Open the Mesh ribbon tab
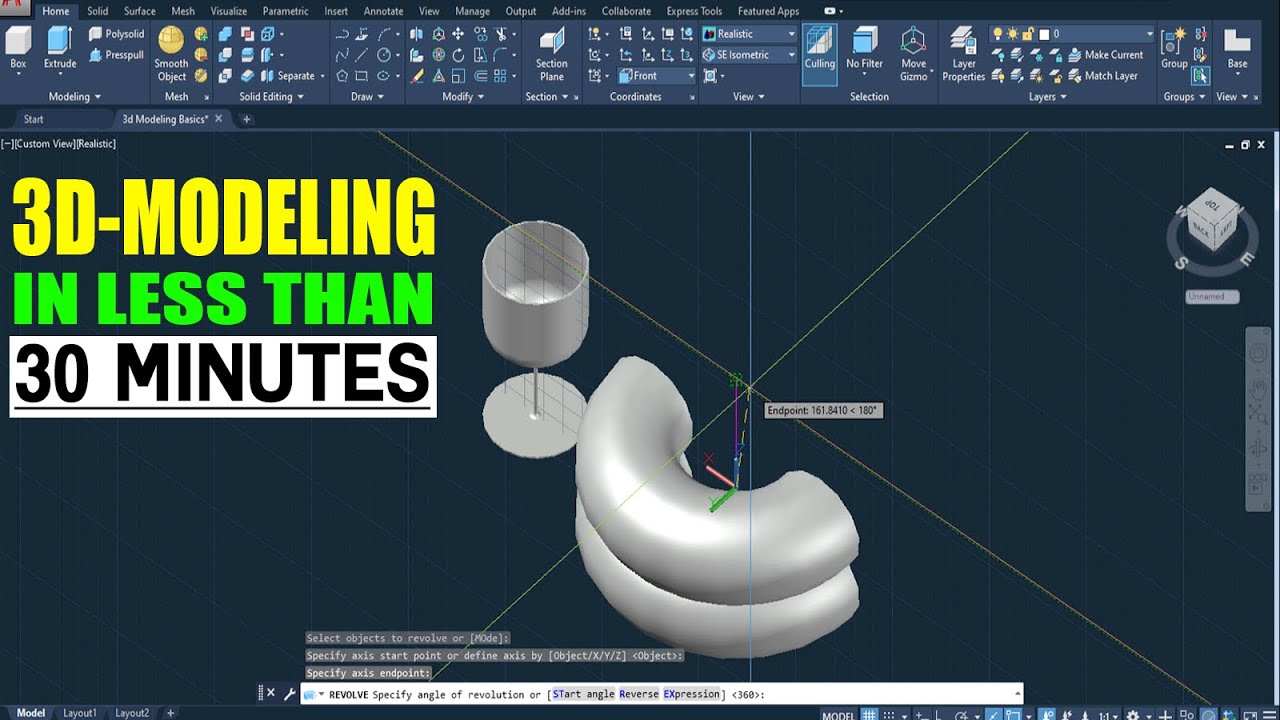 coord(183,11)
